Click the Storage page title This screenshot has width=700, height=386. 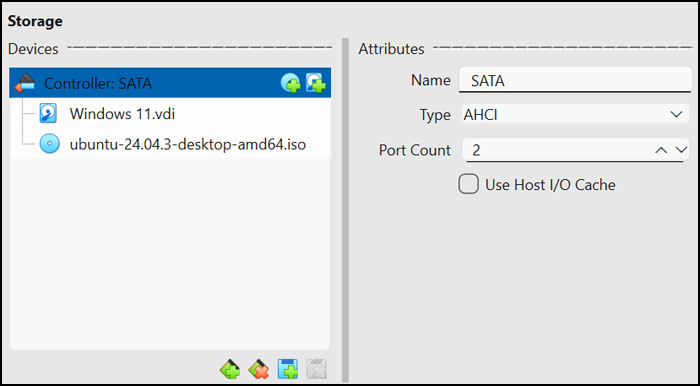click(35, 21)
